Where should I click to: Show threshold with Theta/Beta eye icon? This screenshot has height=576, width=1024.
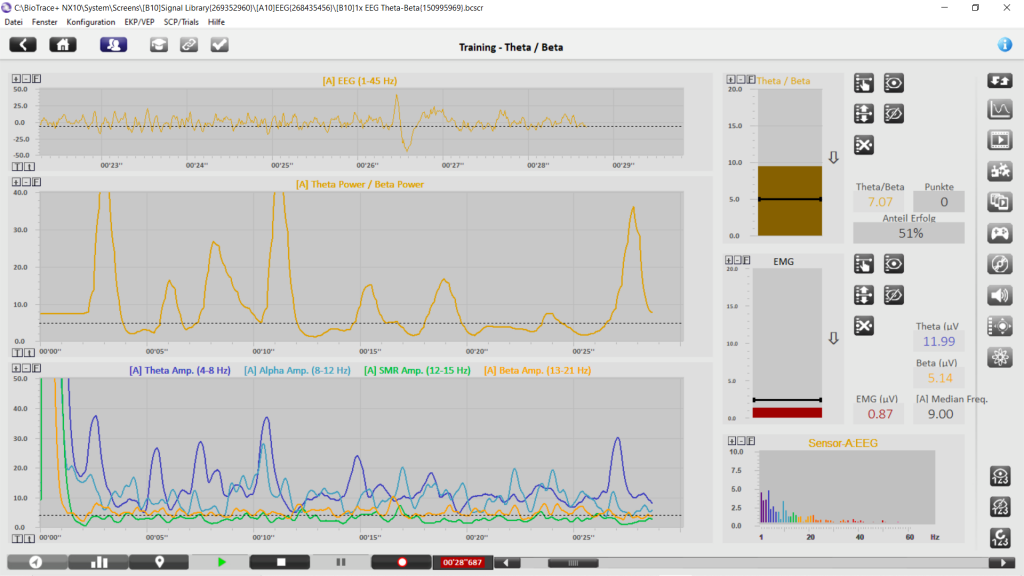pyautogui.click(x=893, y=83)
